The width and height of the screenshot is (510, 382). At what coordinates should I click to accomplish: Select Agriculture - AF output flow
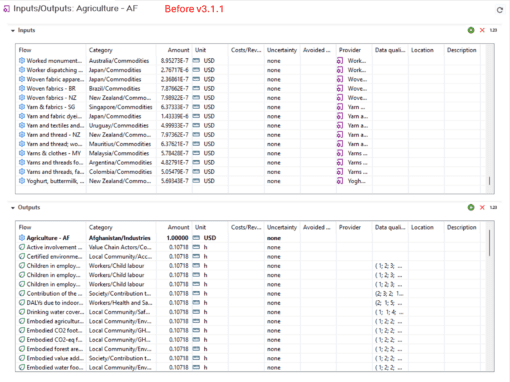(251, 238)
